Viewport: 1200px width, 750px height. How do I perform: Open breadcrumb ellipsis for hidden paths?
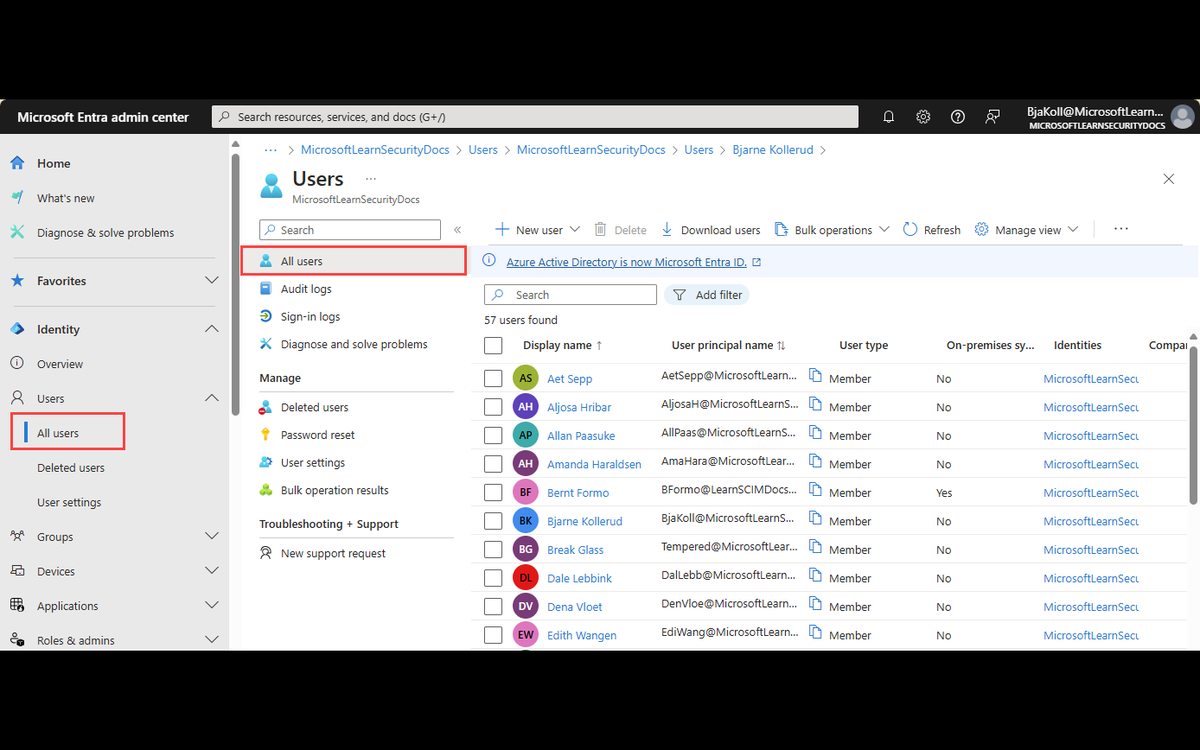tap(270, 150)
